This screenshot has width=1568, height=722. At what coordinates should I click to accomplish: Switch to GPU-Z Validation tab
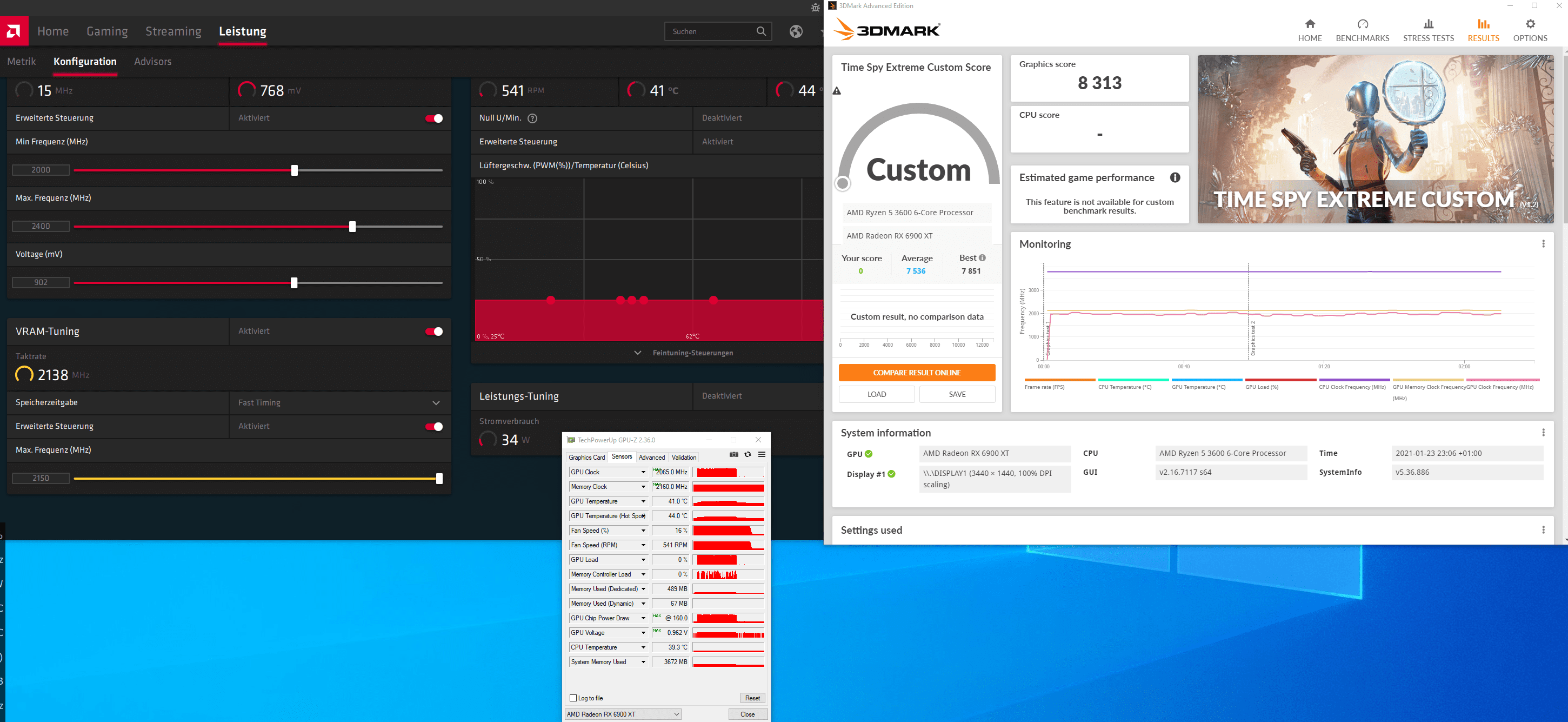(684, 457)
